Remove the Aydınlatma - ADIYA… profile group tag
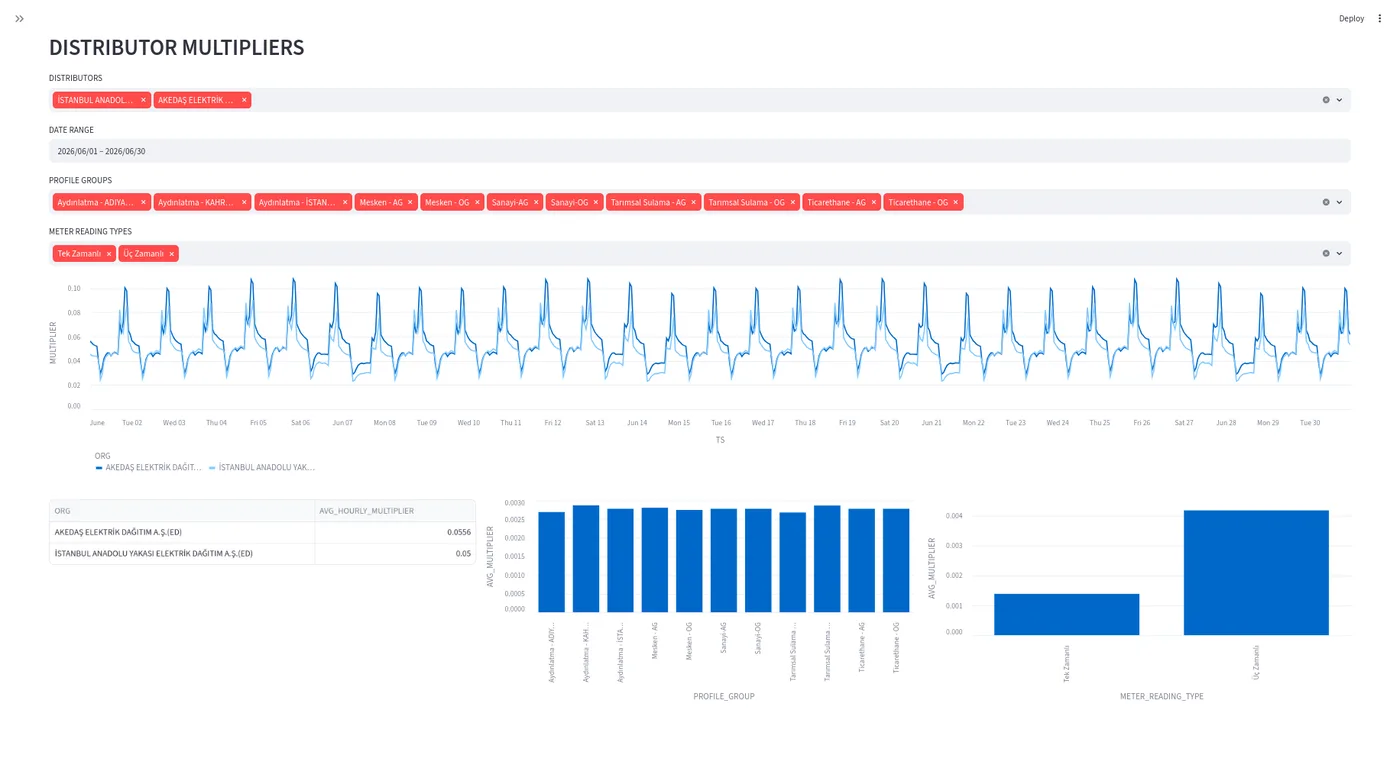This screenshot has height=768, width=1400. (x=143, y=202)
